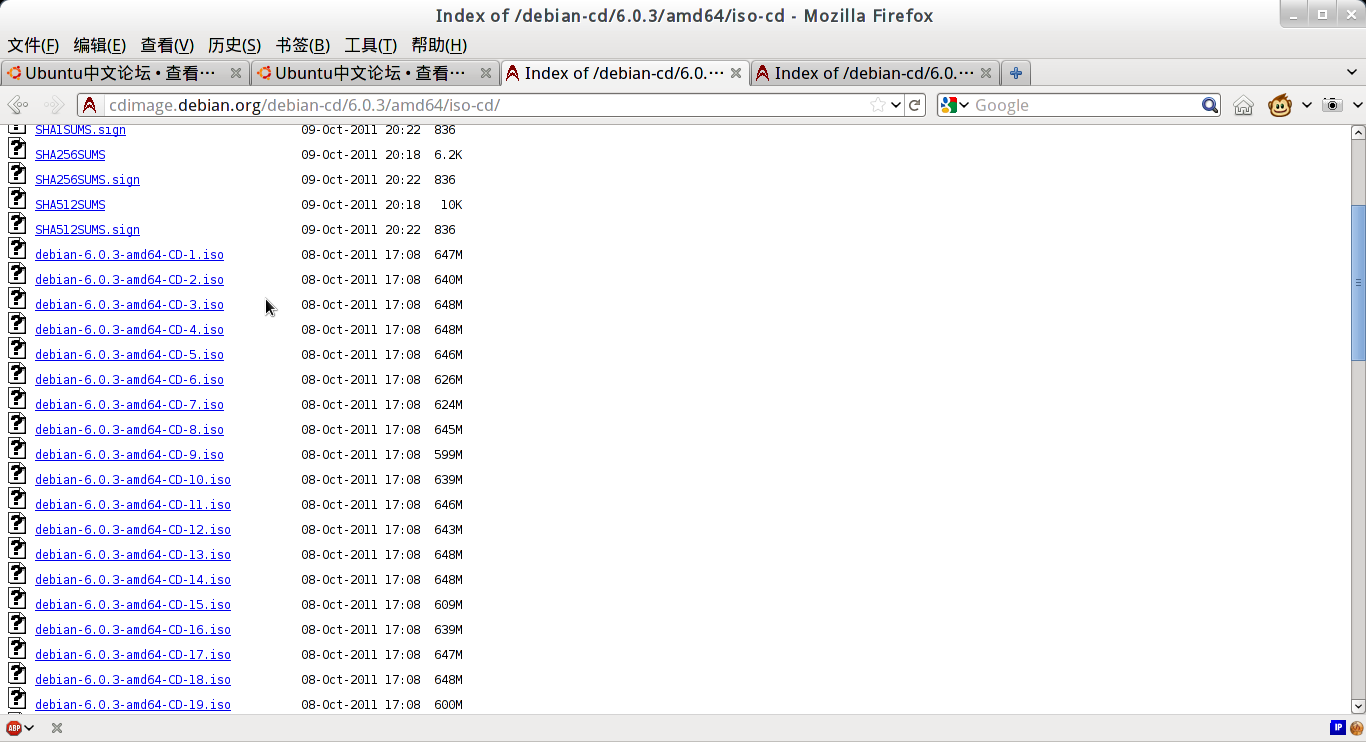Click the camera screenshot toolbar icon
This screenshot has height=742, width=1366.
pos(1332,105)
